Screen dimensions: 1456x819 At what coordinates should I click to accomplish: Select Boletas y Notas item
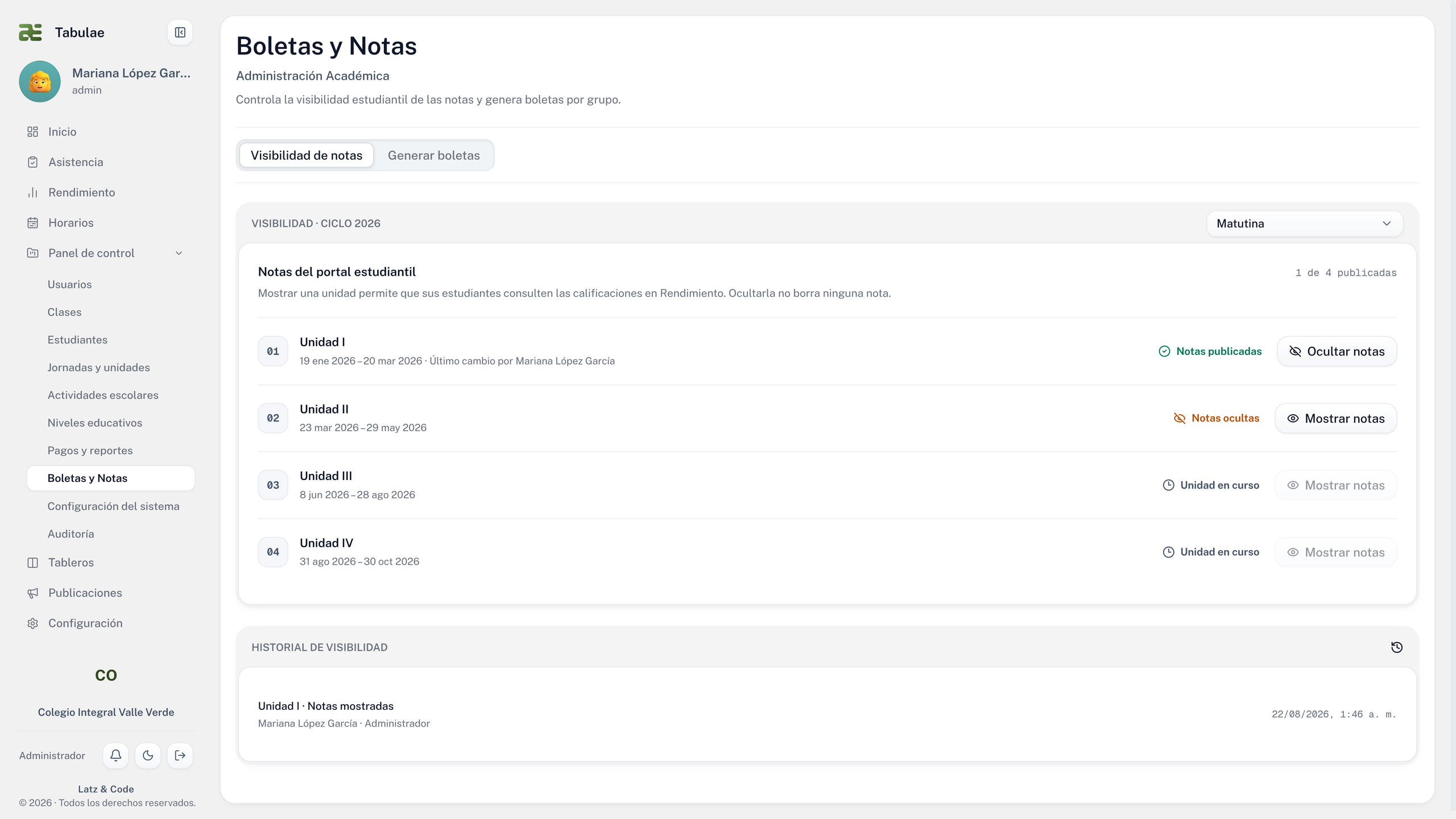pos(110,478)
